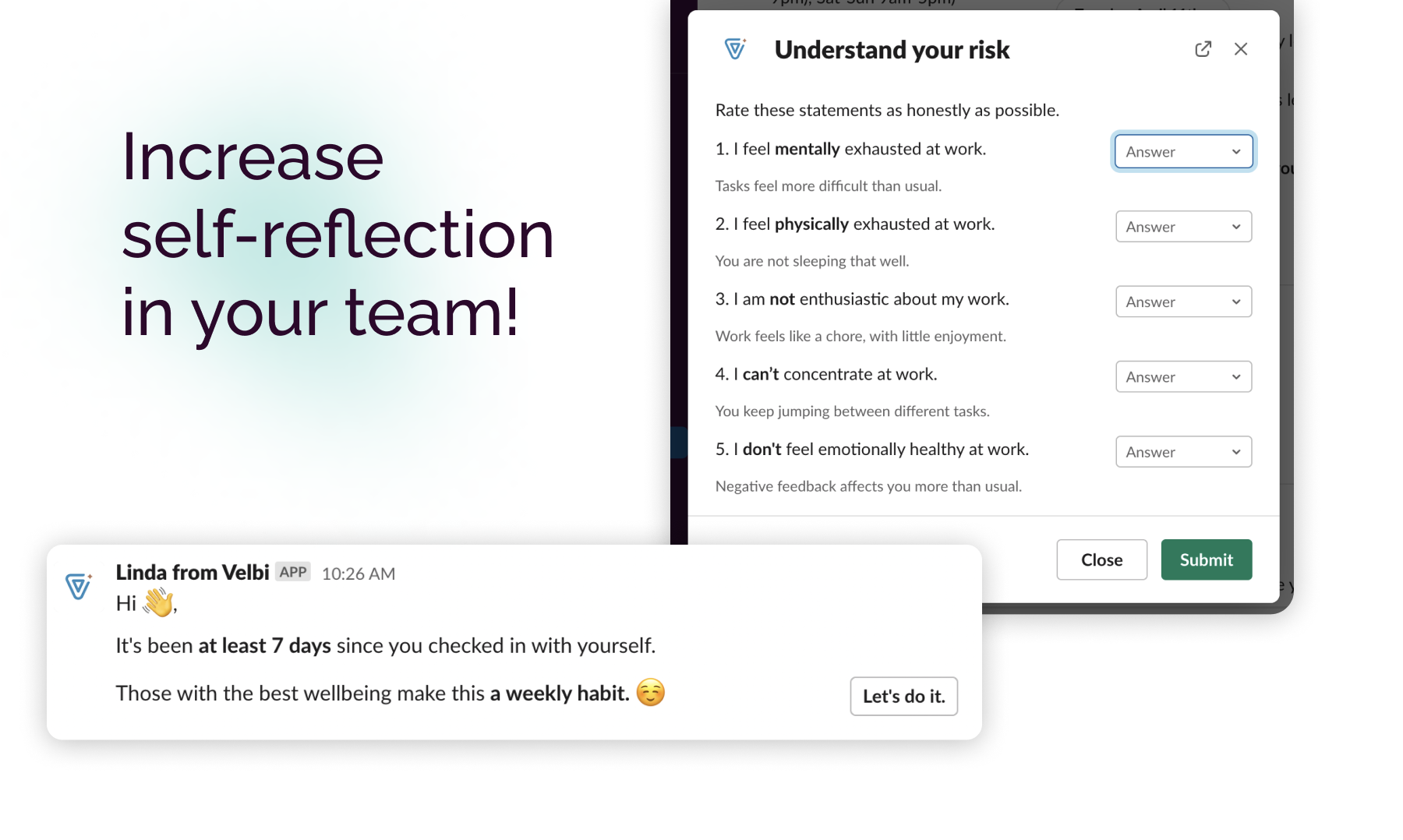Click the 10:26 AM message timestamp
Screen dimensions: 1403x840
[359, 574]
